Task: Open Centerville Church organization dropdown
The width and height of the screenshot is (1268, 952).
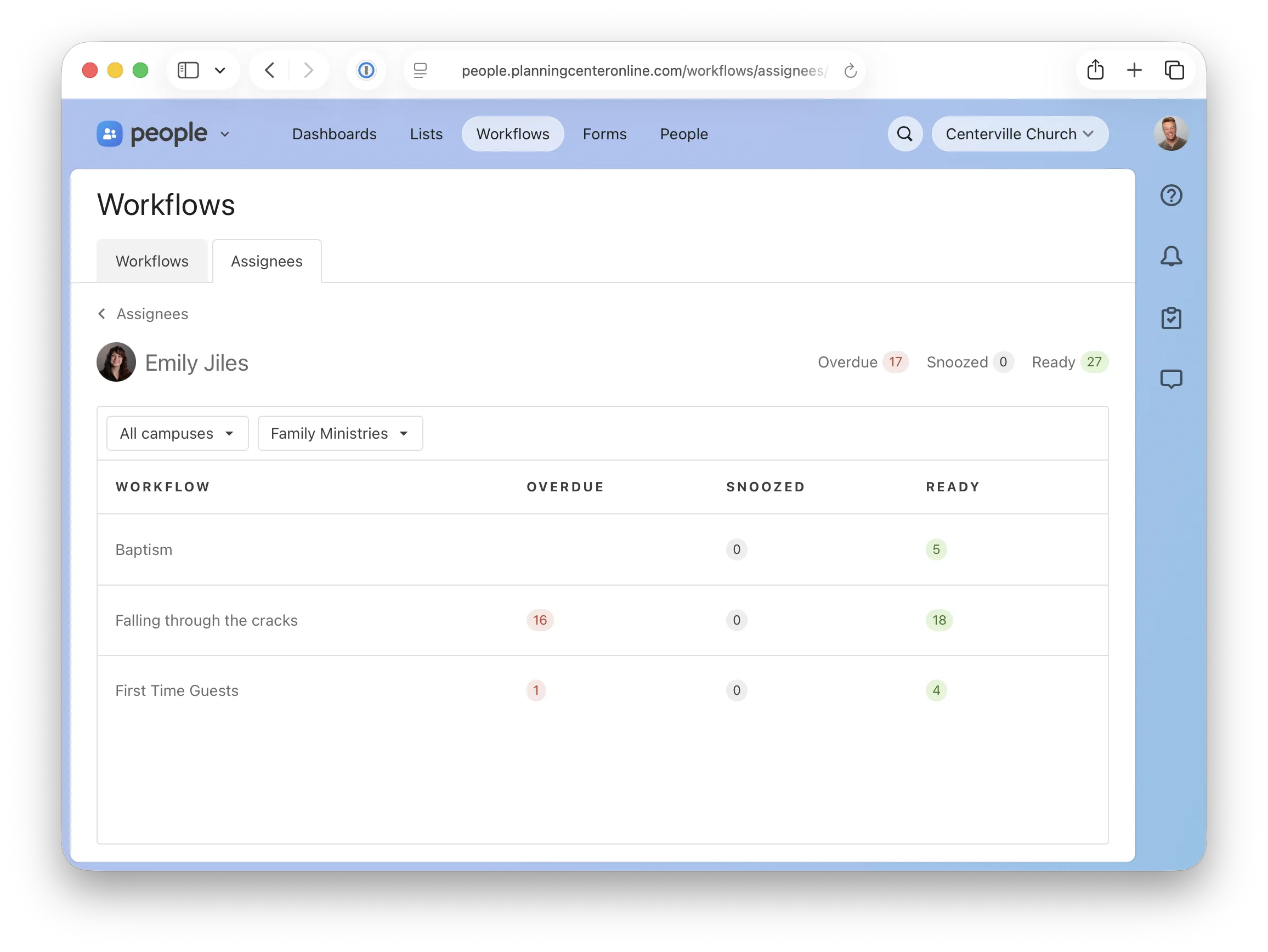Action: [1019, 134]
